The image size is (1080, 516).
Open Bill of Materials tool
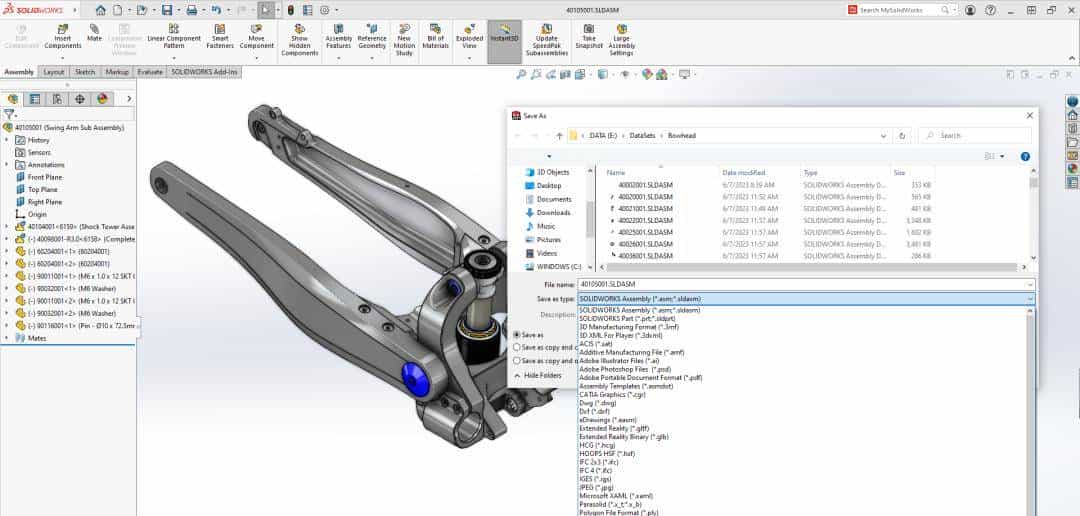click(x=435, y=37)
